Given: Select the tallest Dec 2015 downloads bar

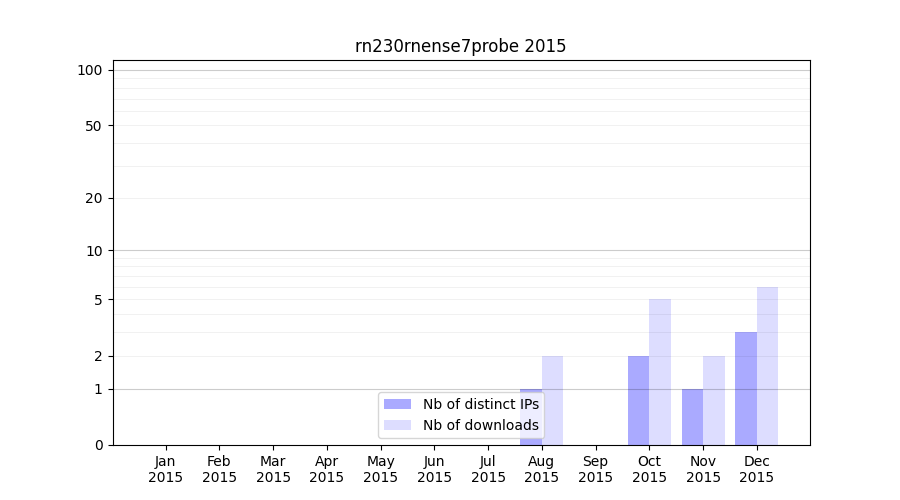Looking at the screenshot, I should point(767,366).
